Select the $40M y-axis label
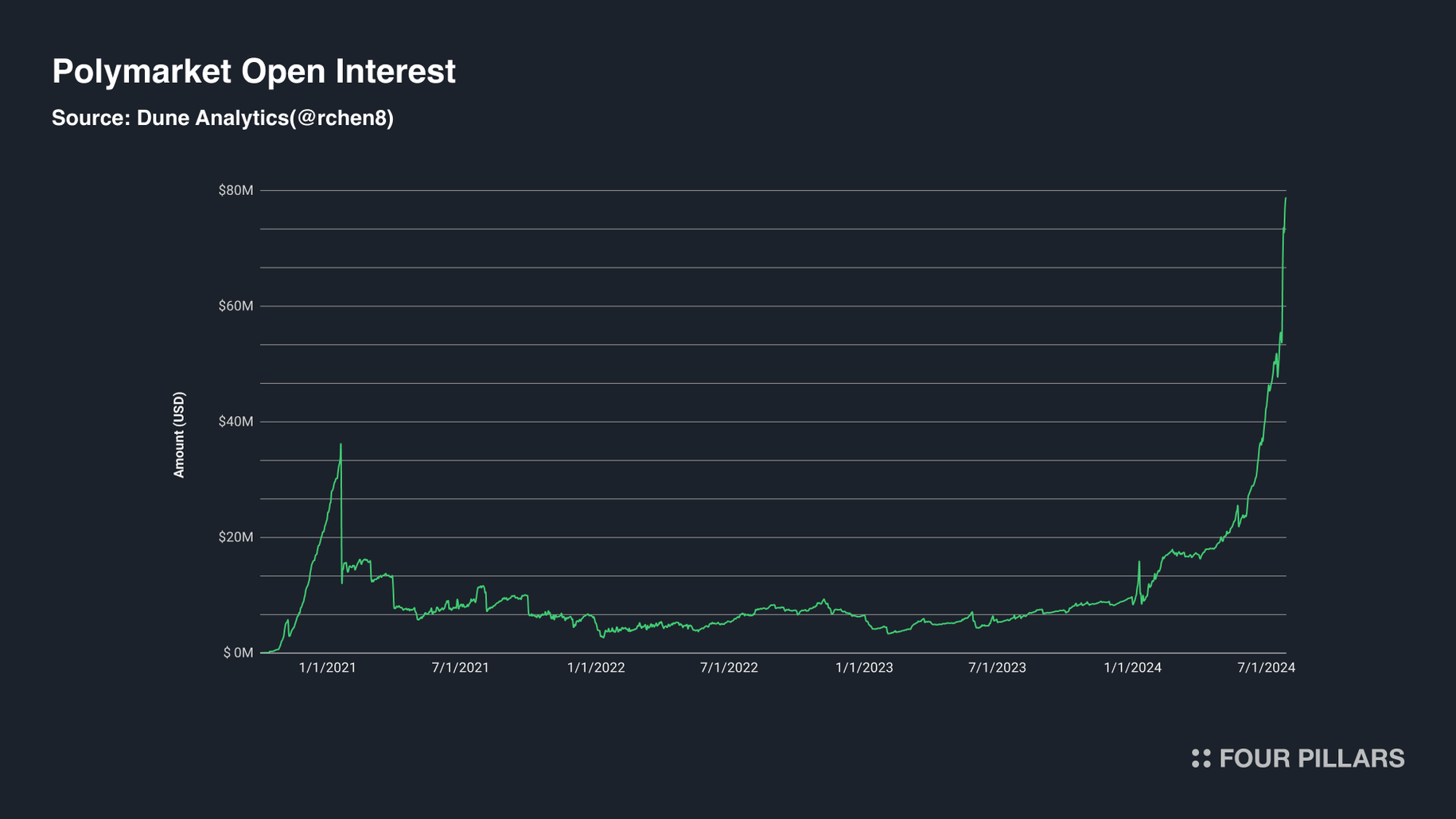This screenshot has width=1456, height=819. pyautogui.click(x=236, y=422)
